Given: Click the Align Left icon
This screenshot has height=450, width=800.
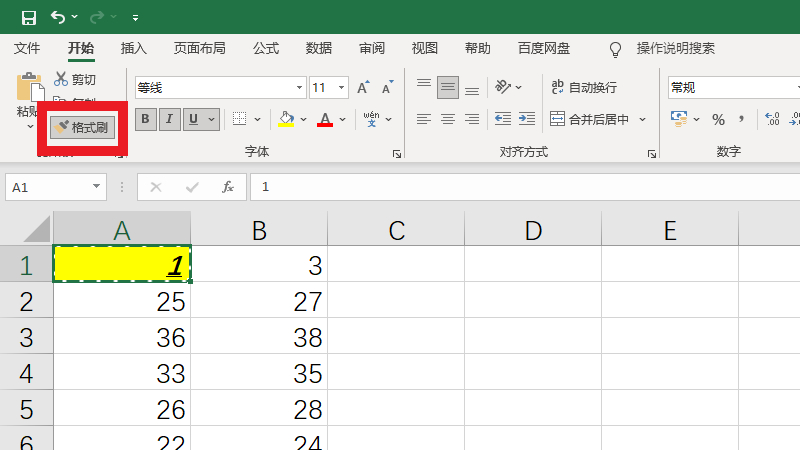Looking at the screenshot, I should (423, 119).
